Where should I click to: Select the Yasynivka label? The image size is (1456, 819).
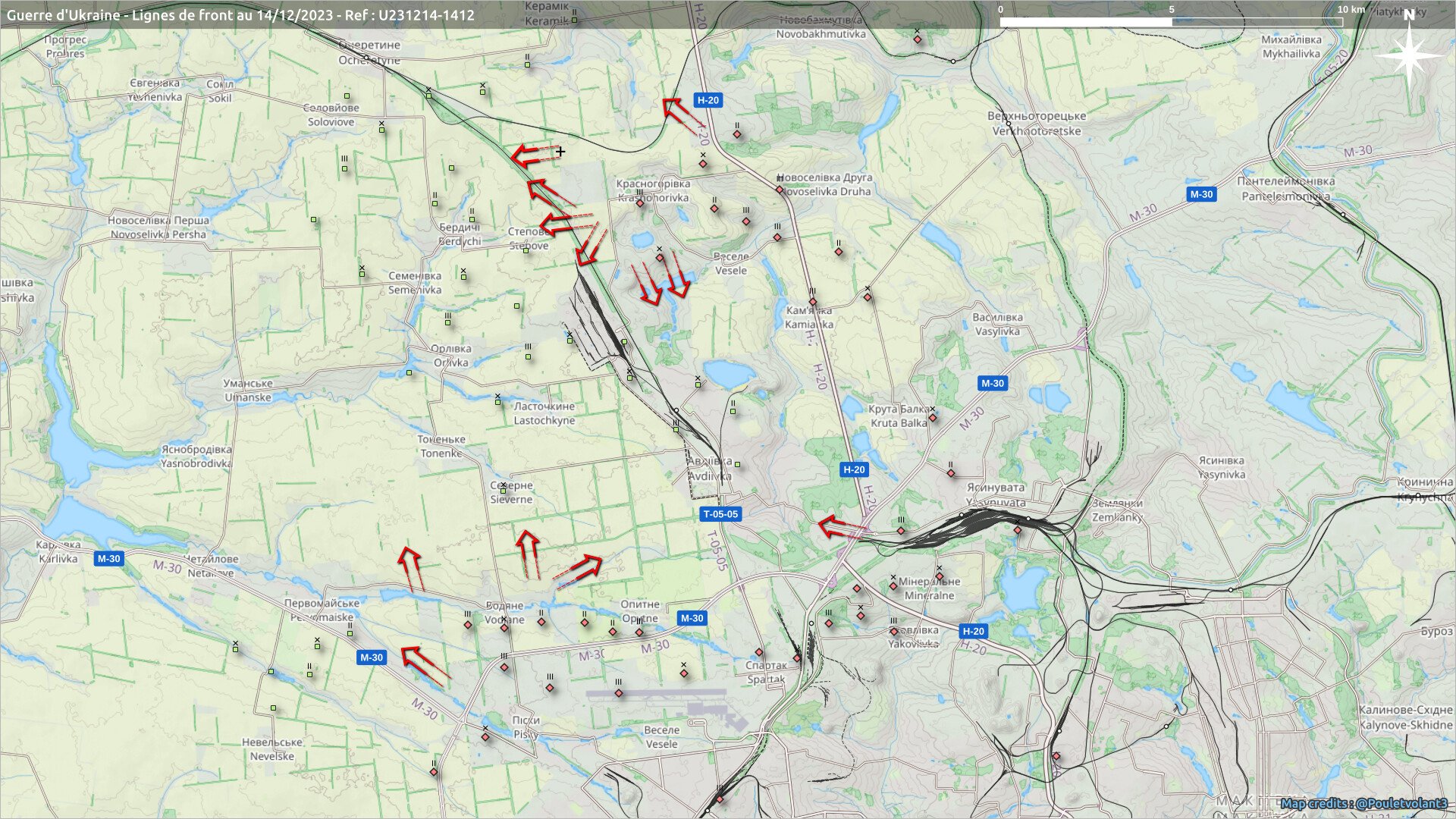[x=1222, y=467]
